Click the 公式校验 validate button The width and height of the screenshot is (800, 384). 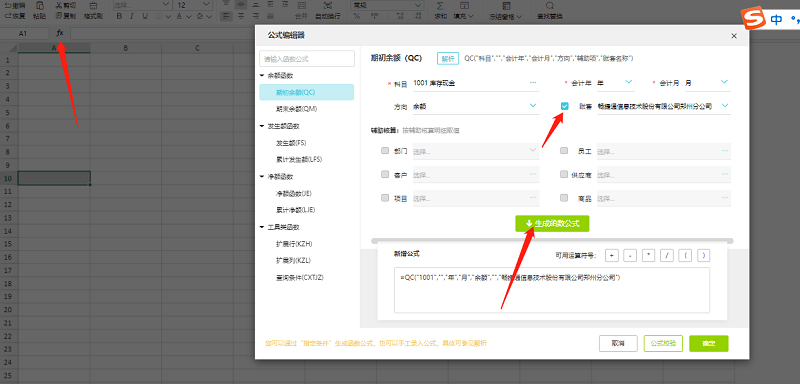[663, 343]
